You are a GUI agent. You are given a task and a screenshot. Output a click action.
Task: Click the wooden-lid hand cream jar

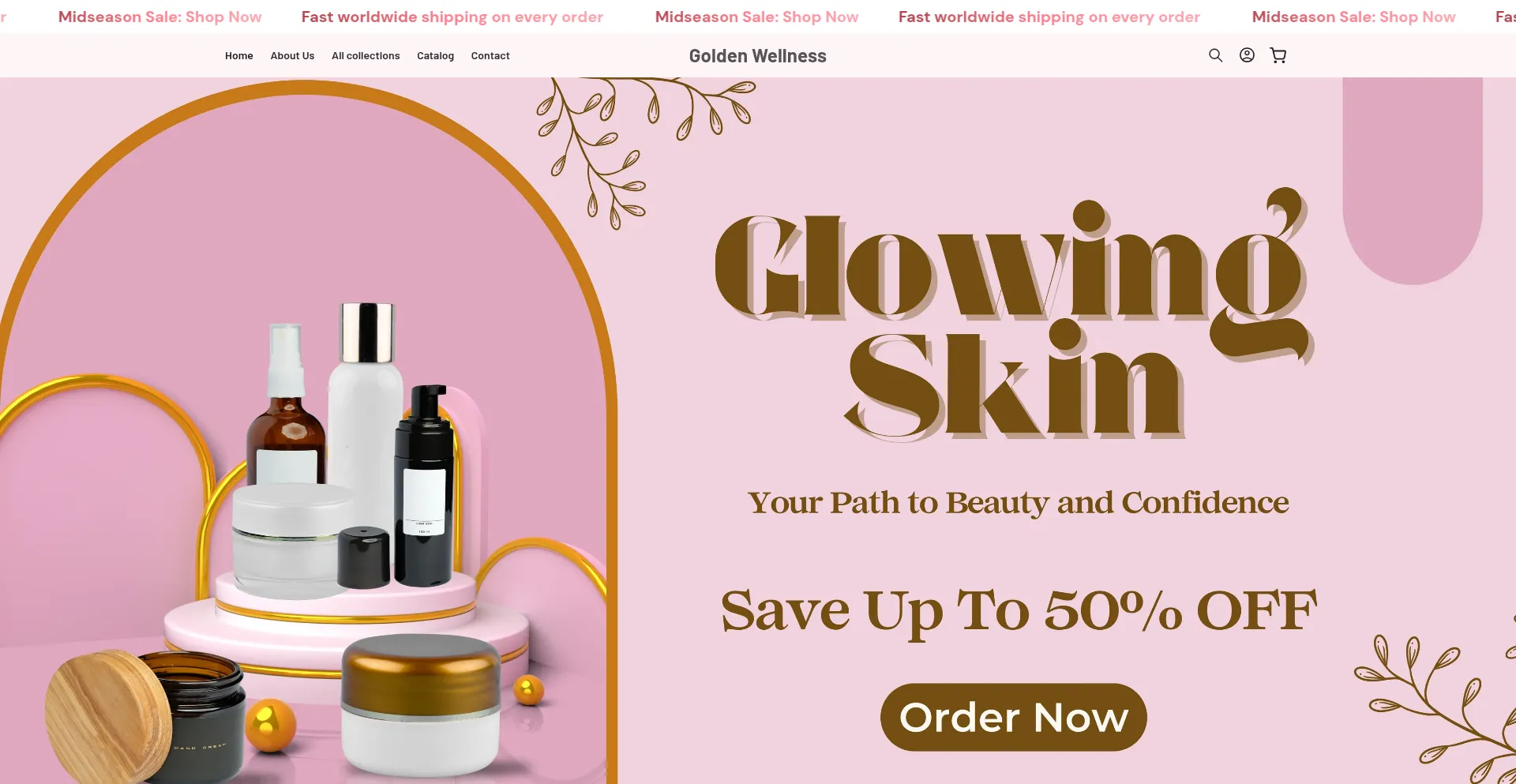pos(146,717)
